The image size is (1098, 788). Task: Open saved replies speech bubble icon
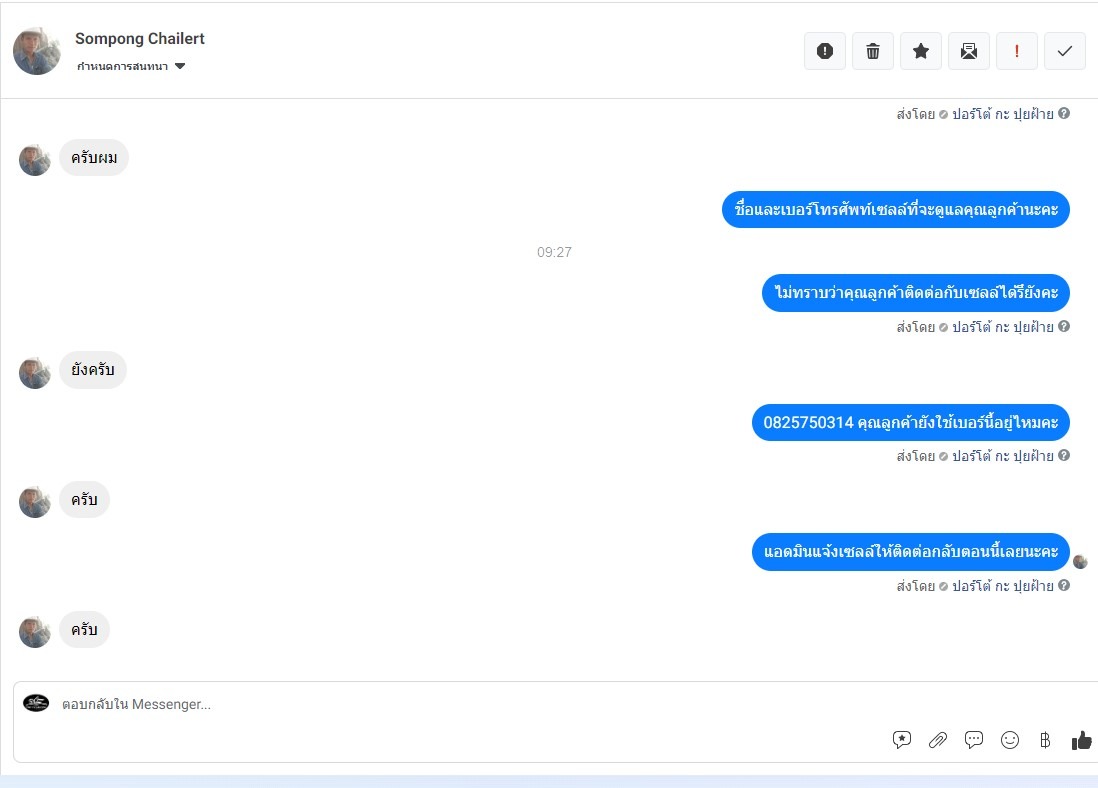click(x=973, y=740)
